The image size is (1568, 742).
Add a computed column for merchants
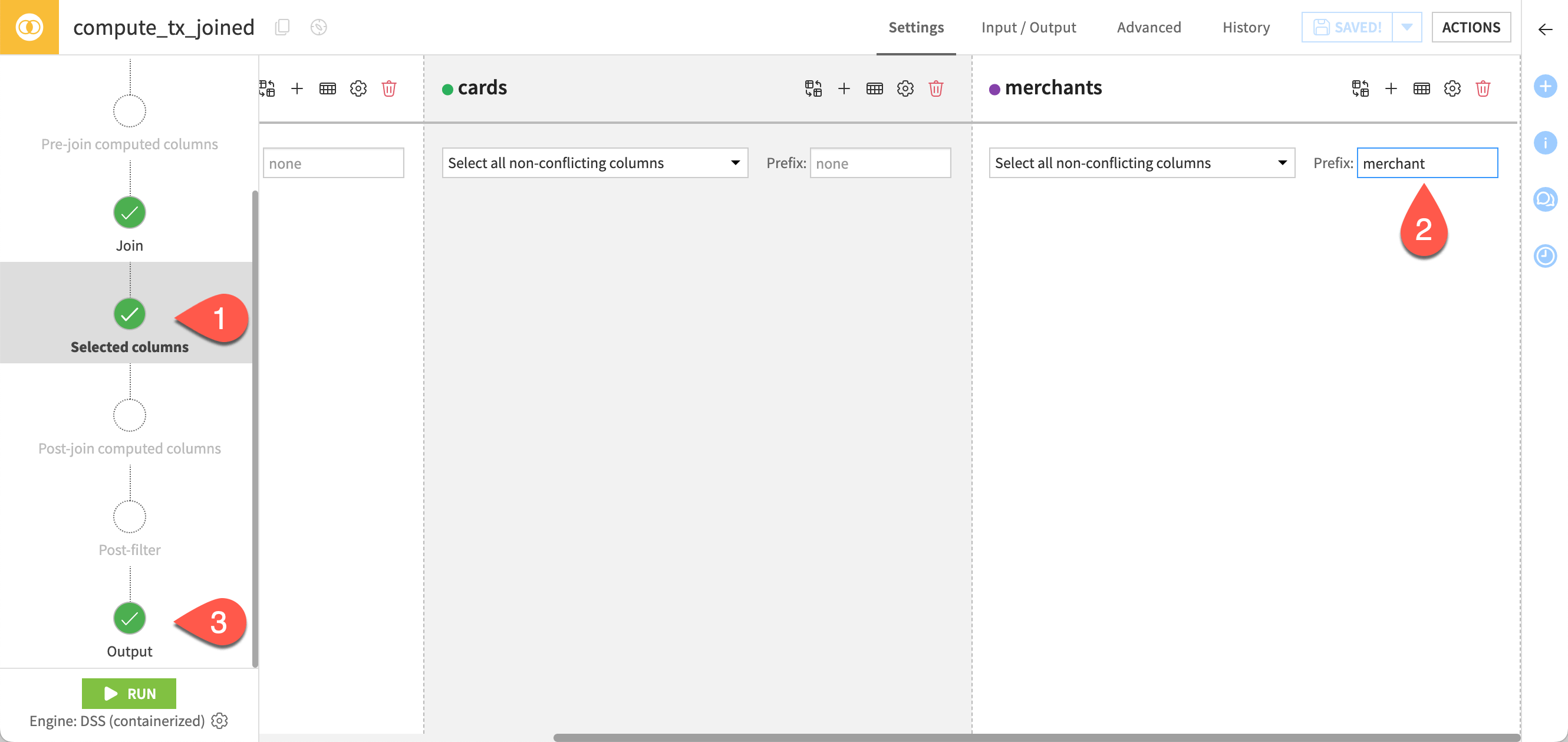click(1392, 88)
